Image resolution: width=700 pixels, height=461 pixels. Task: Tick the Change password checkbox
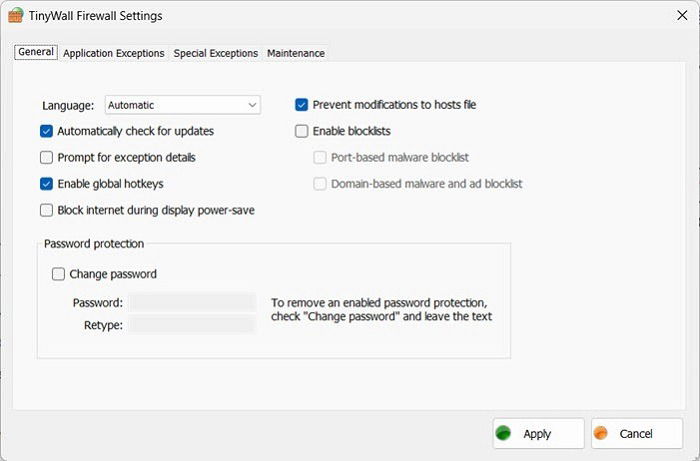pyautogui.click(x=58, y=274)
